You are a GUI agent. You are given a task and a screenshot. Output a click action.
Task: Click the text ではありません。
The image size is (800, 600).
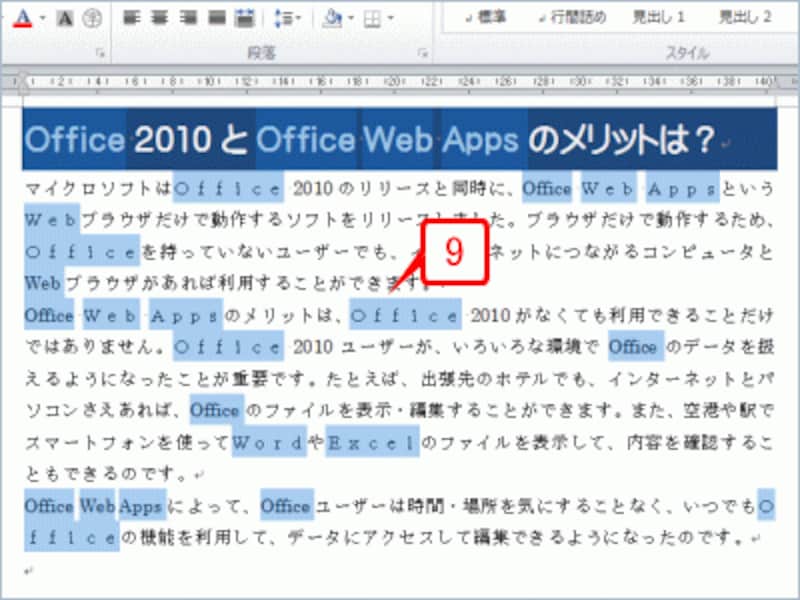(x=95, y=347)
